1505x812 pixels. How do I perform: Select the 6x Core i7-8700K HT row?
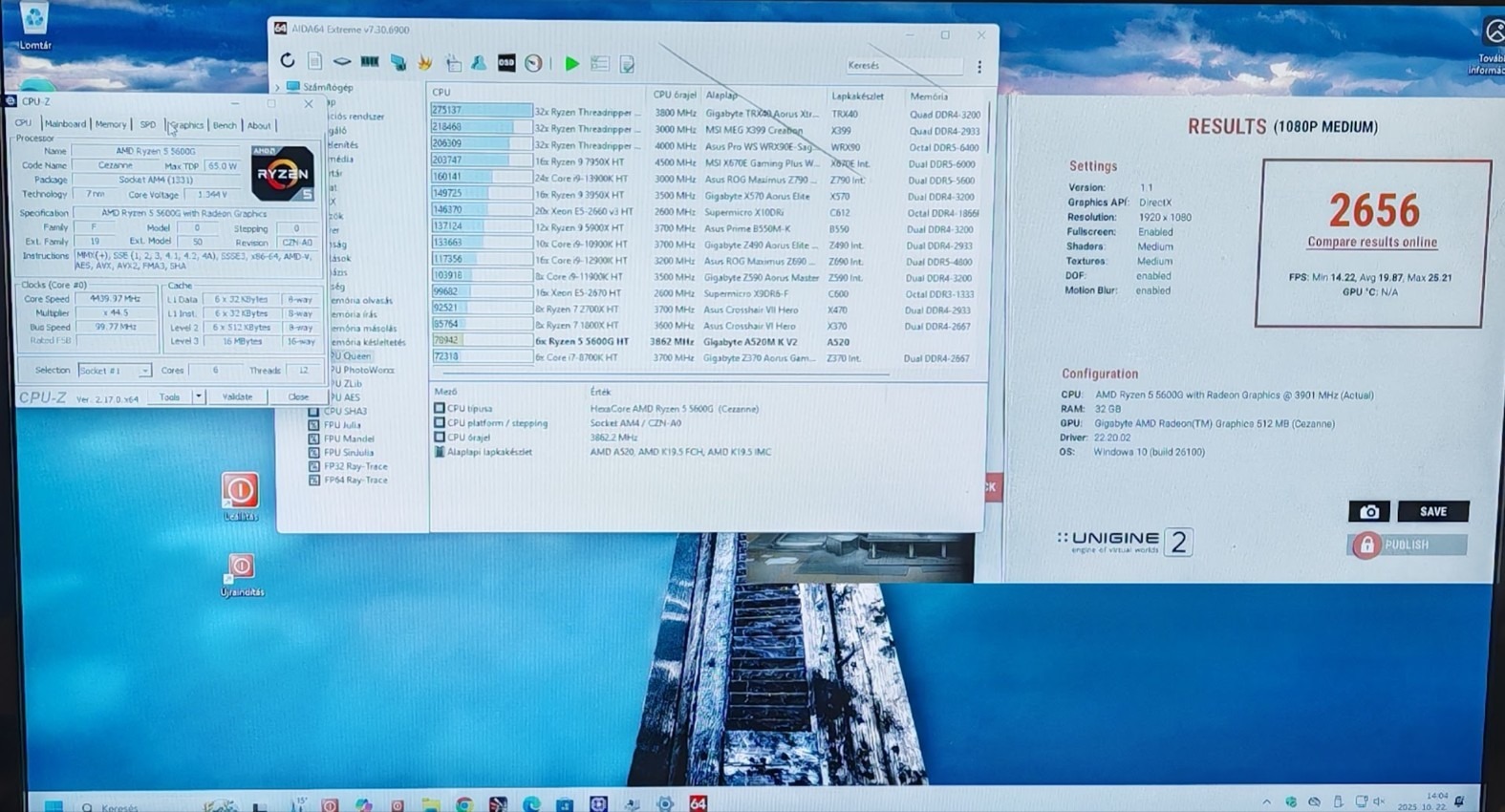point(707,357)
